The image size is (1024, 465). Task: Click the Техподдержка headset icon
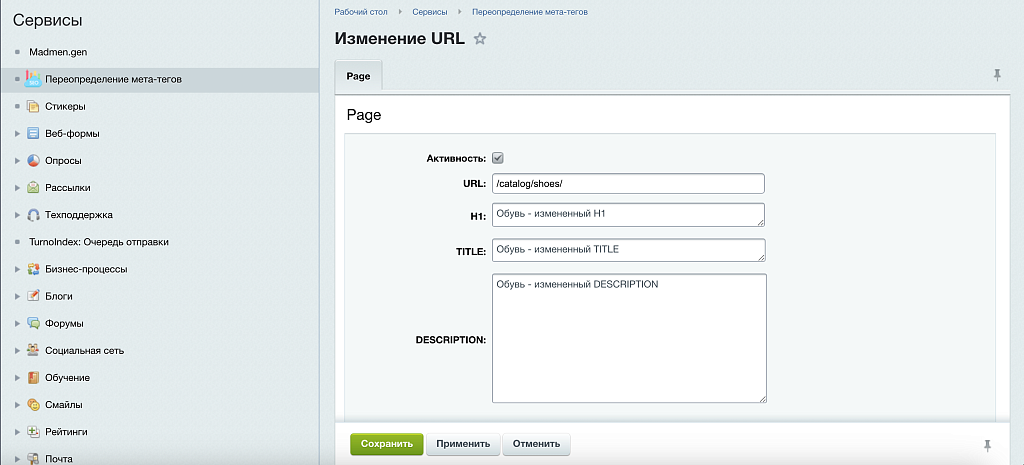point(33,214)
